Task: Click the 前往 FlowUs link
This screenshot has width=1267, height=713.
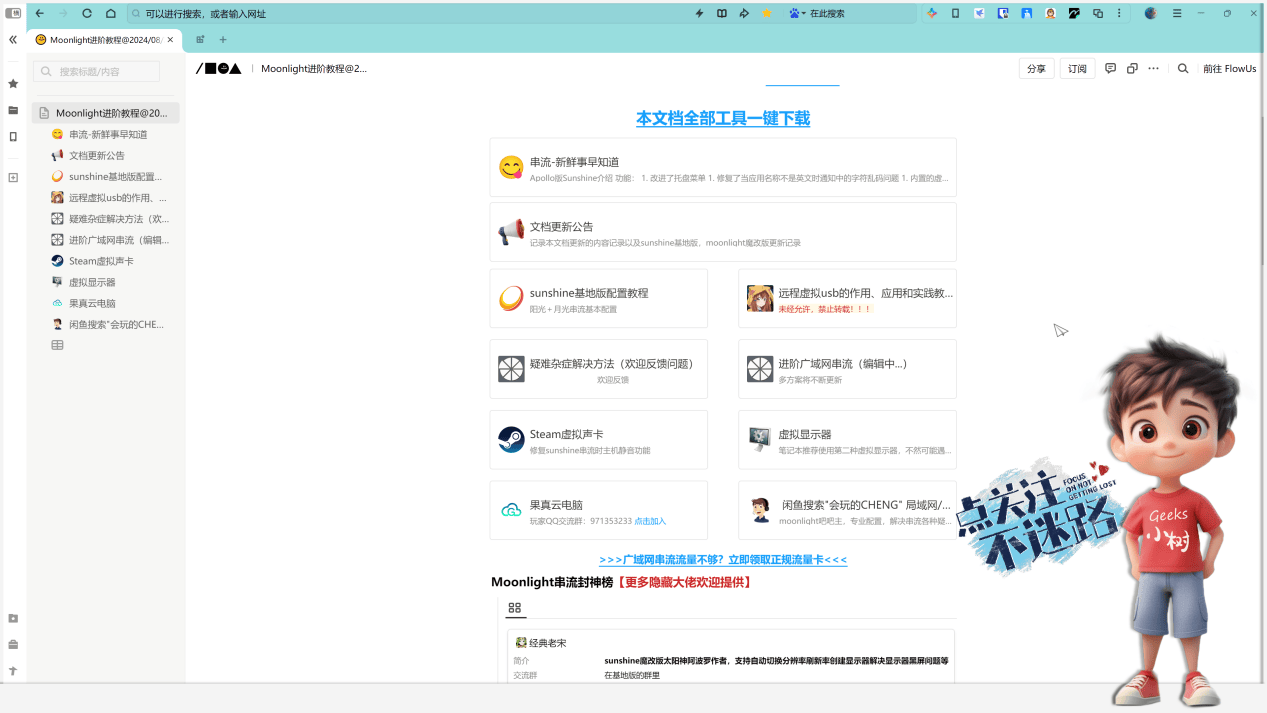Action: 1229,69
